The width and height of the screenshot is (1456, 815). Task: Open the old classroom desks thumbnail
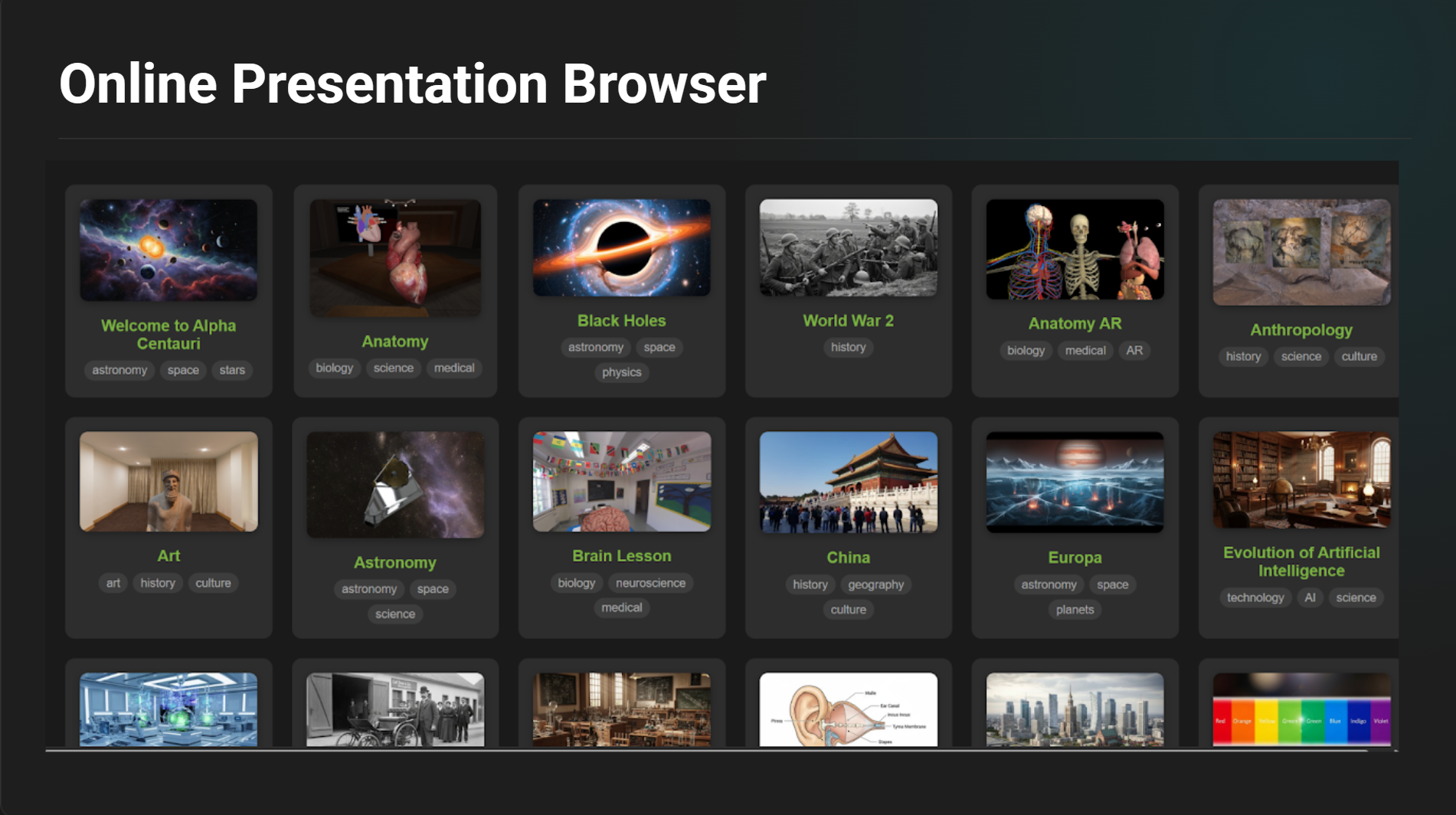tap(622, 709)
